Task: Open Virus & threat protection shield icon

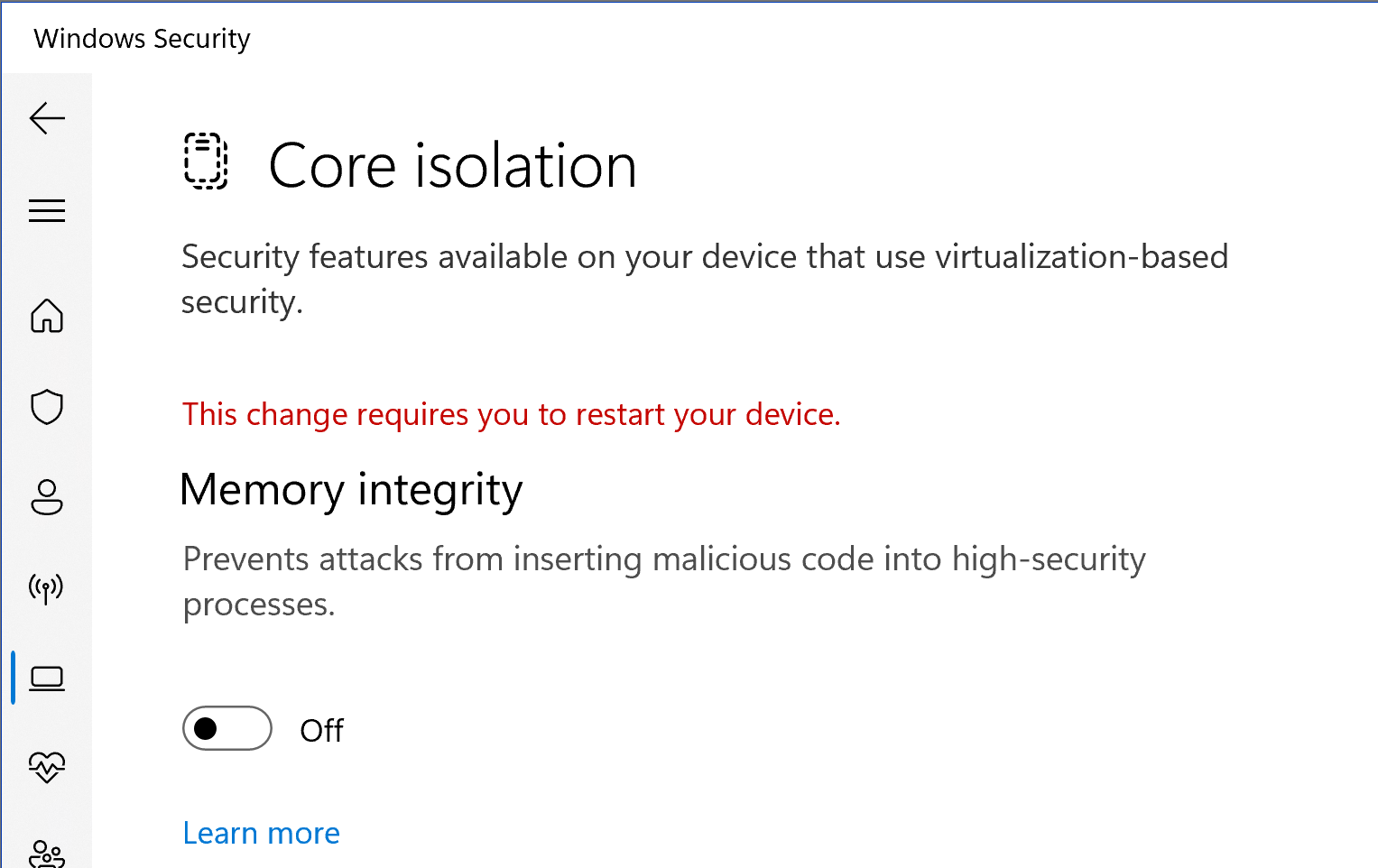Action: (x=47, y=407)
